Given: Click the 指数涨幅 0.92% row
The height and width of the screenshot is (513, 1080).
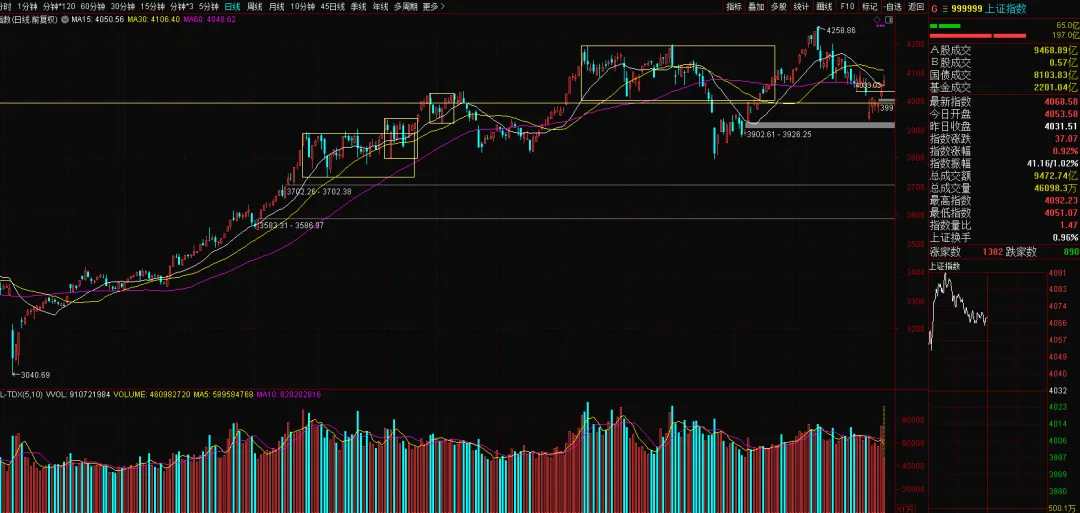Looking at the screenshot, I should pos(1004,151).
